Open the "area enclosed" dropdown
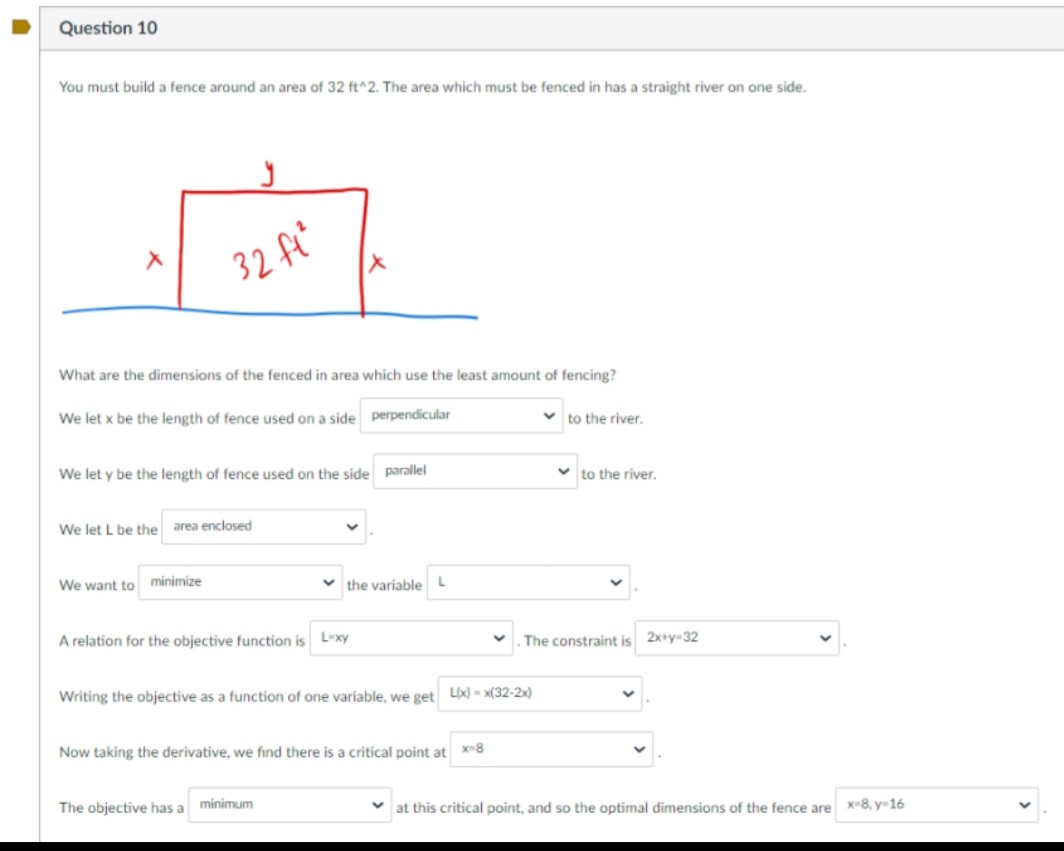Screen dimensions: 1064x851 click(263, 526)
